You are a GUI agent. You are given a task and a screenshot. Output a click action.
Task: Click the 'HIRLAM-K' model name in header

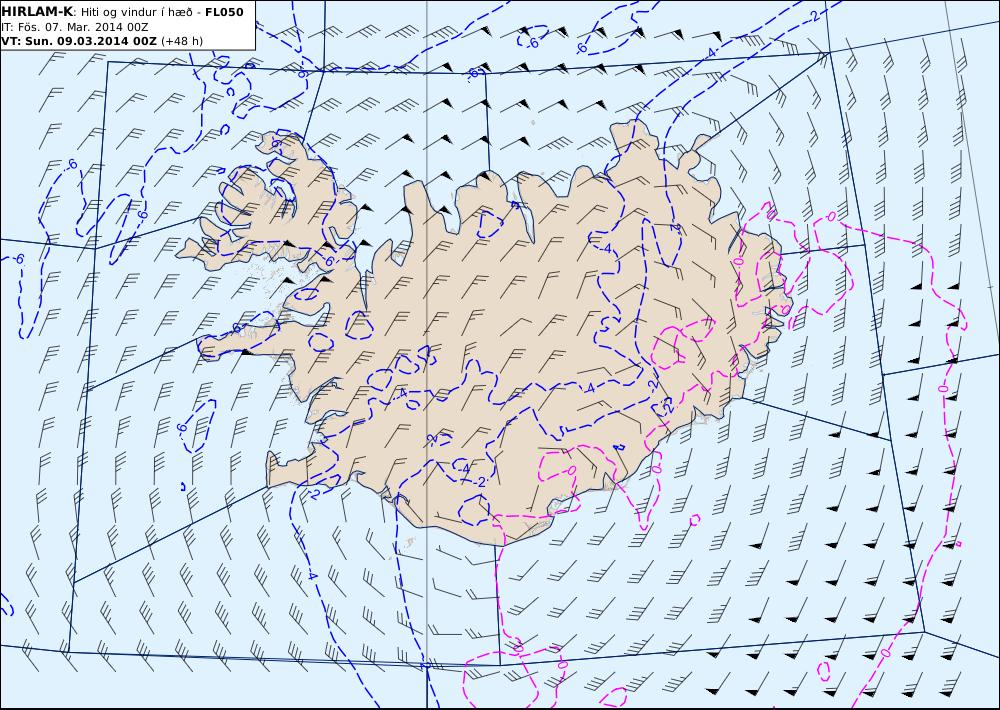[x=37, y=11]
